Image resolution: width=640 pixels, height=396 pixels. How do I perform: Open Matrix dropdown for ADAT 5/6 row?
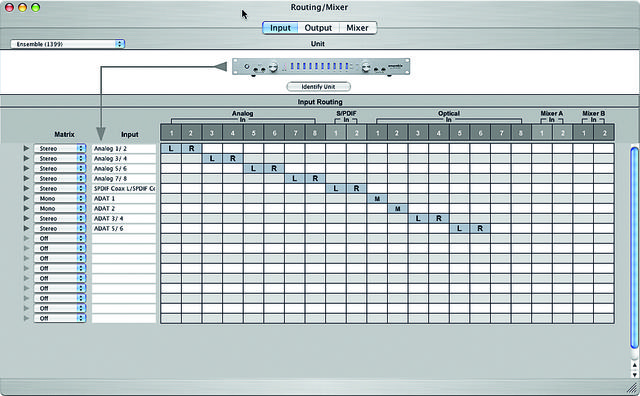pyautogui.click(x=60, y=229)
